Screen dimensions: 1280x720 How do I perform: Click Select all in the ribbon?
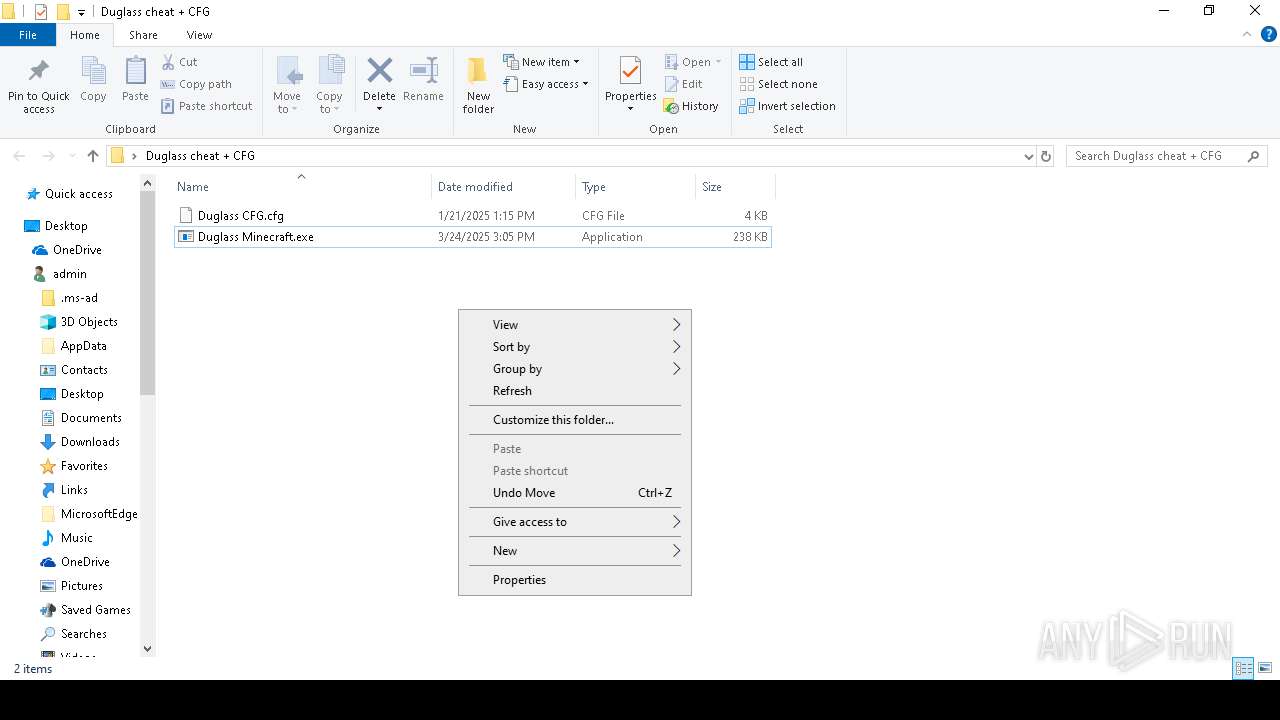pyautogui.click(x=771, y=62)
